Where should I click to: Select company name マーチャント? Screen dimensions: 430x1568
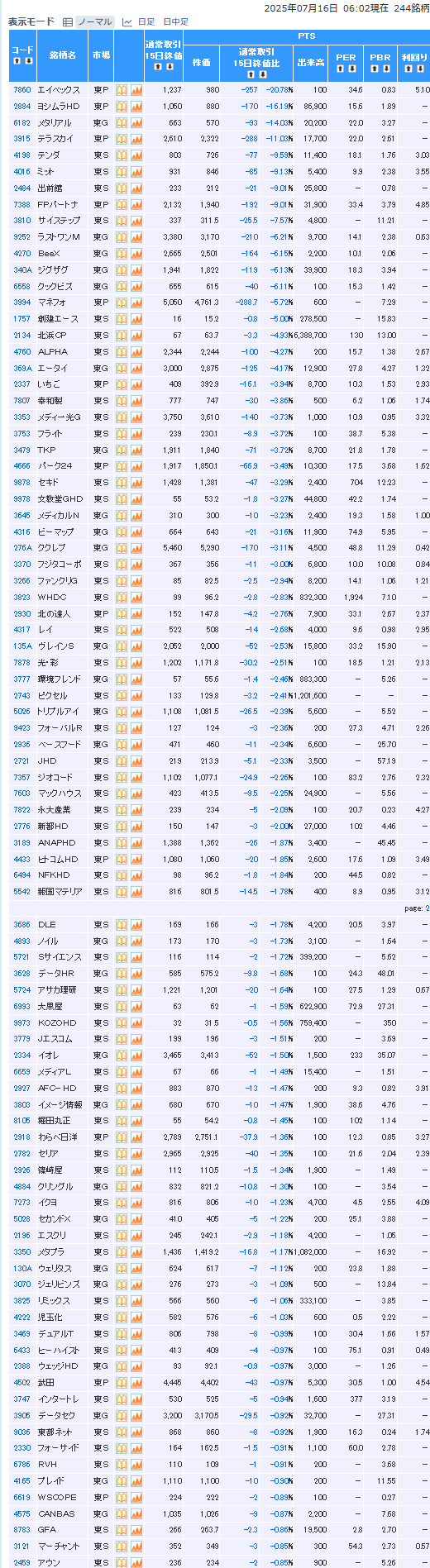(57, 1546)
